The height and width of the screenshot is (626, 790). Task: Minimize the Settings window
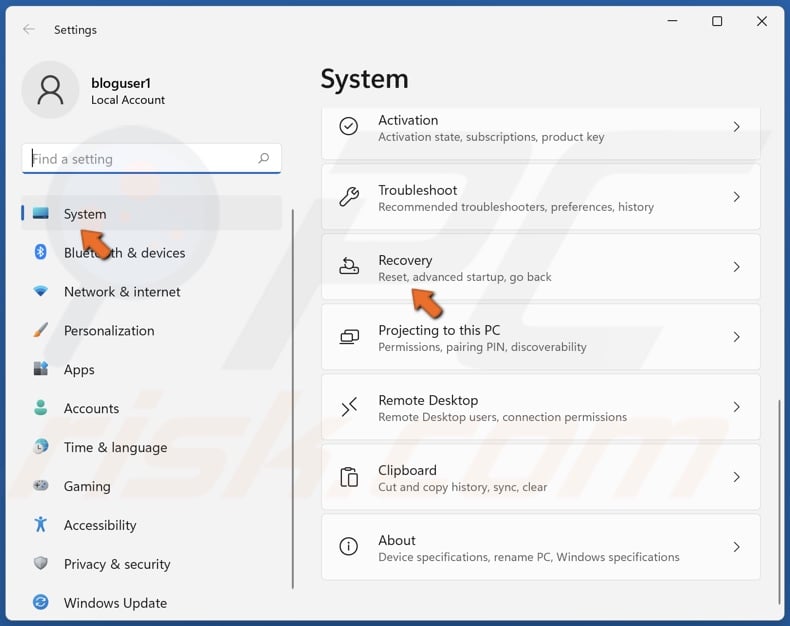click(673, 21)
